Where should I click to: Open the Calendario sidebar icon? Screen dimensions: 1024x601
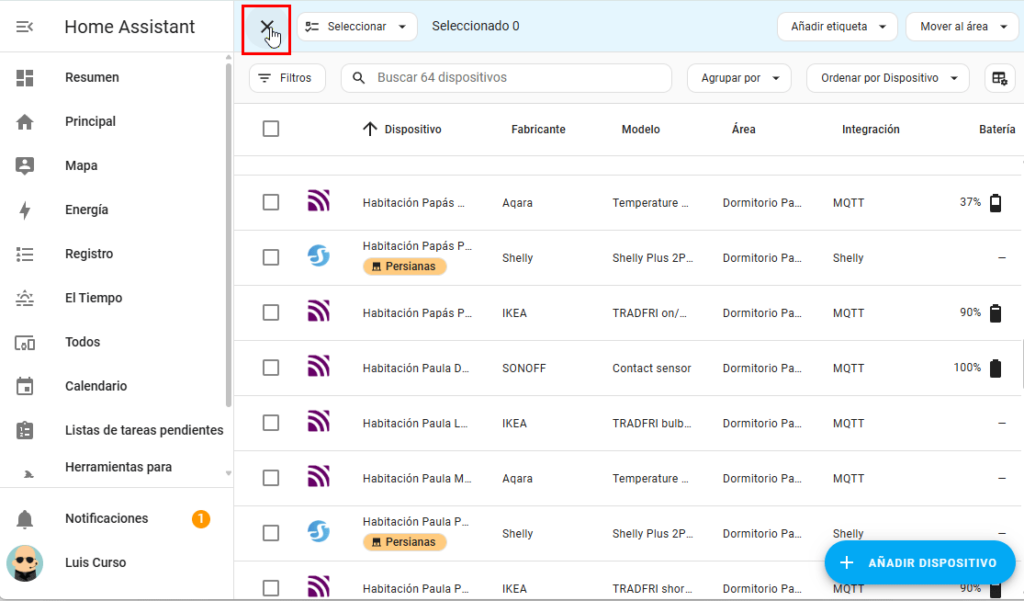coord(25,386)
